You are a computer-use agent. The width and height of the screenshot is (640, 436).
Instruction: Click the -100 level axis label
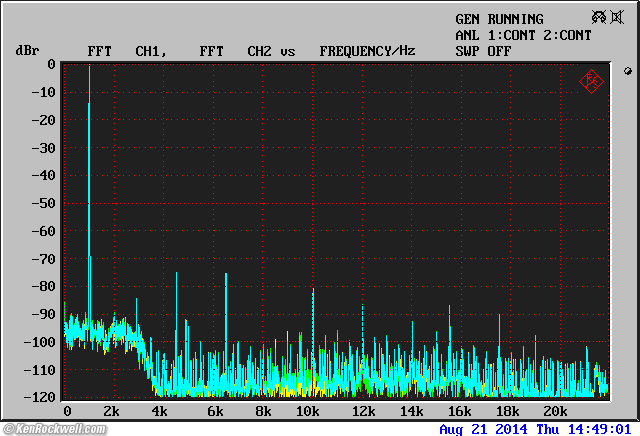point(40,342)
